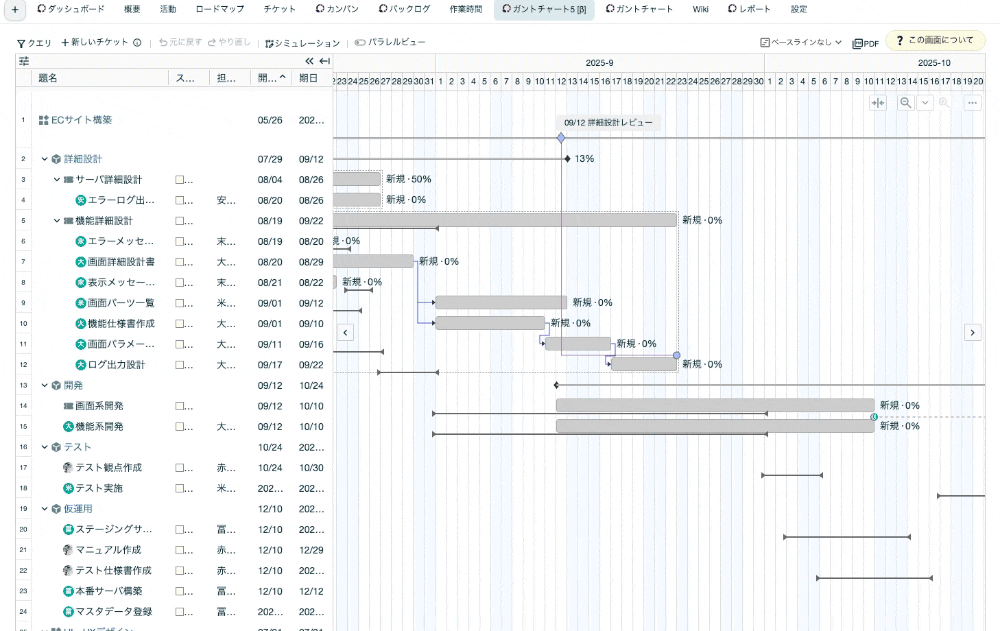
Task: Open the ベースラインなし dropdown
Action: click(801, 42)
